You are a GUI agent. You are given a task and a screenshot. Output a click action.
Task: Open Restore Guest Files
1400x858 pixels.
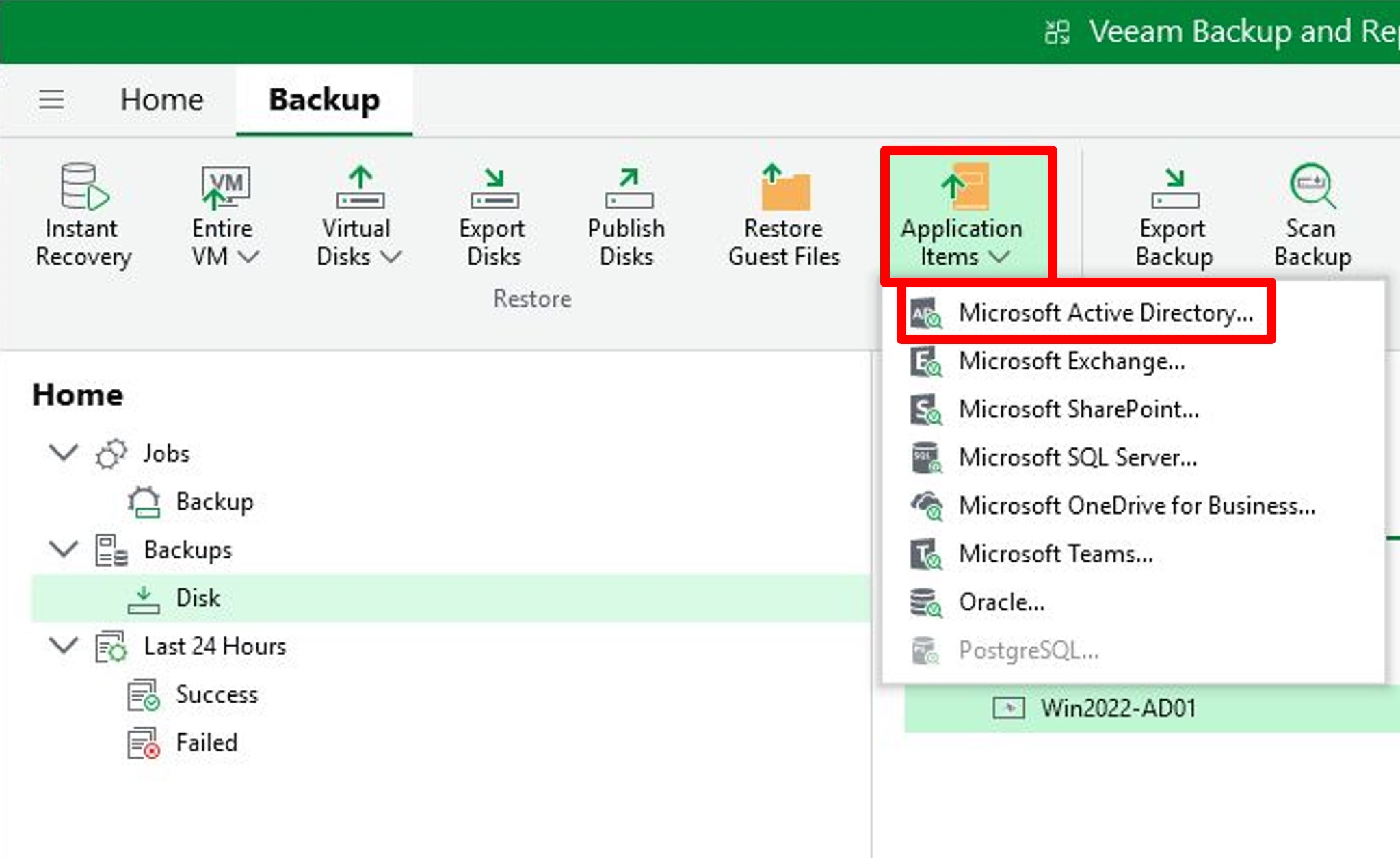(x=784, y=216)
